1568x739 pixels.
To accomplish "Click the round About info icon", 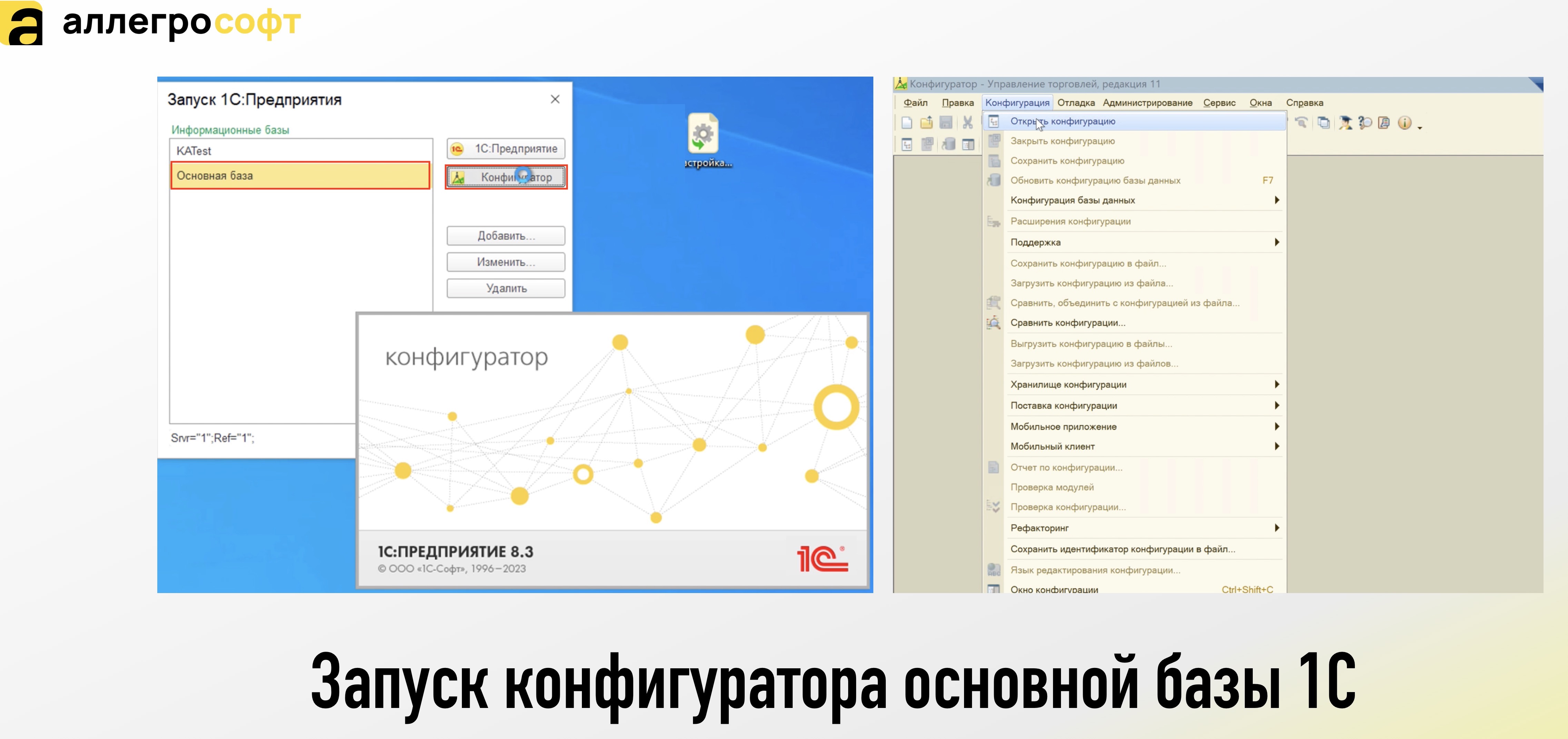I will pos(1404,123).
